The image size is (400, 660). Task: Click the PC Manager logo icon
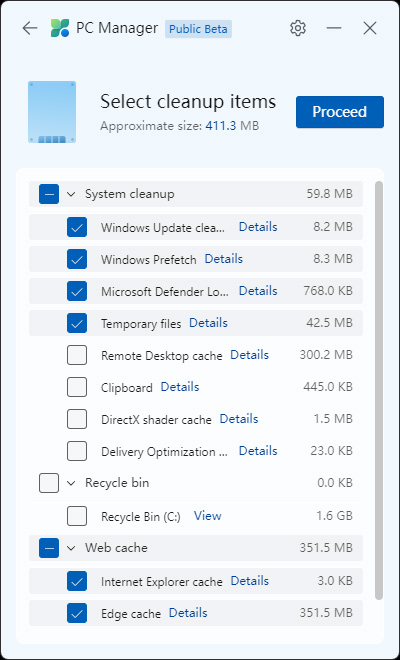60,28
